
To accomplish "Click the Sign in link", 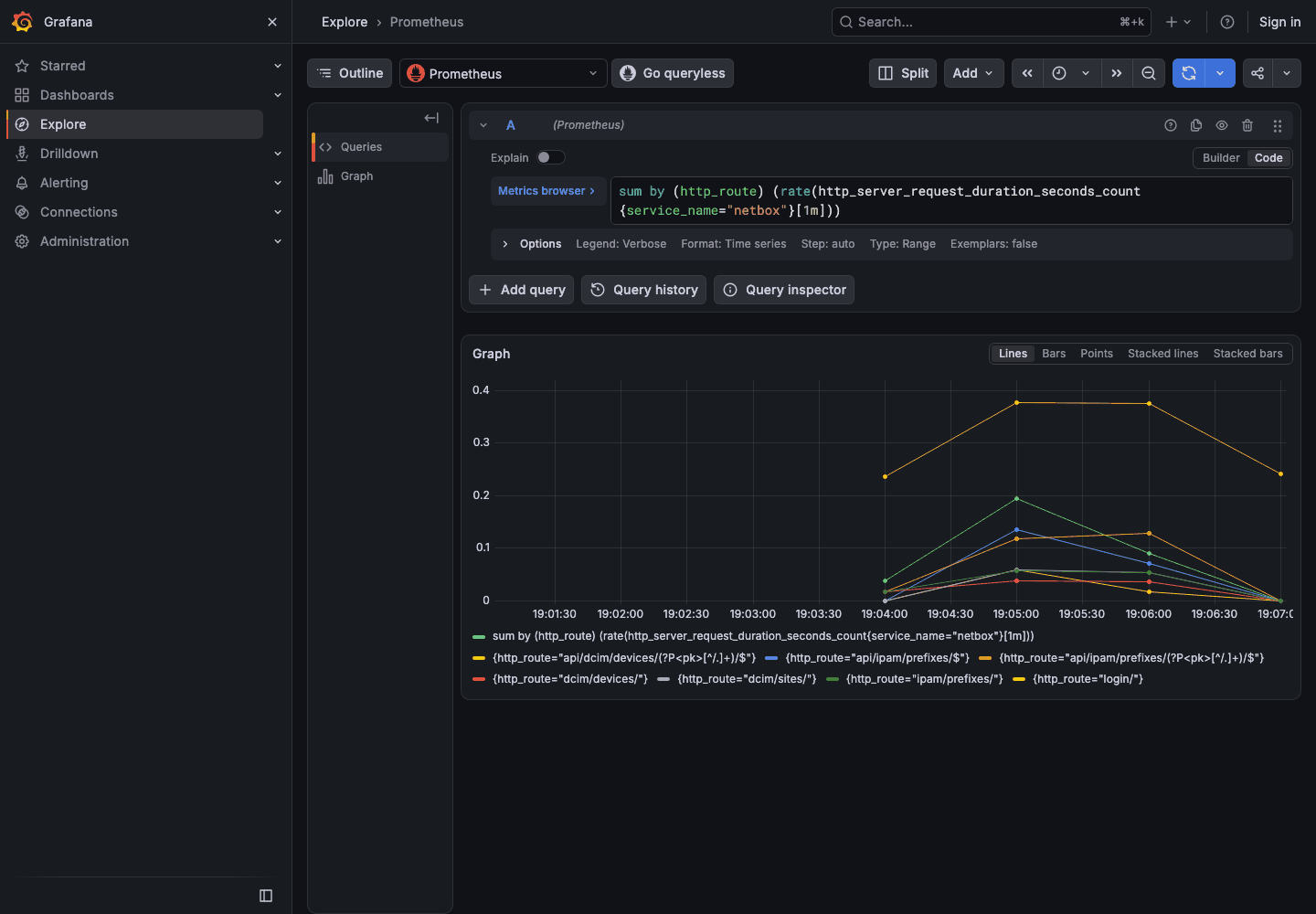I will 1279,22.
